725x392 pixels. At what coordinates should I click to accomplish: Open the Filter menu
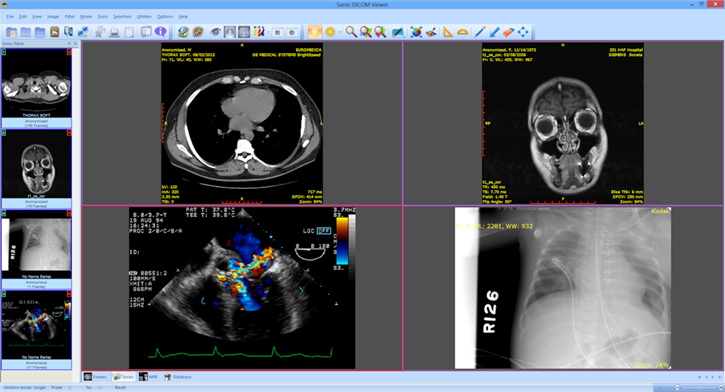pyautogui.click(x=70, y=17)
